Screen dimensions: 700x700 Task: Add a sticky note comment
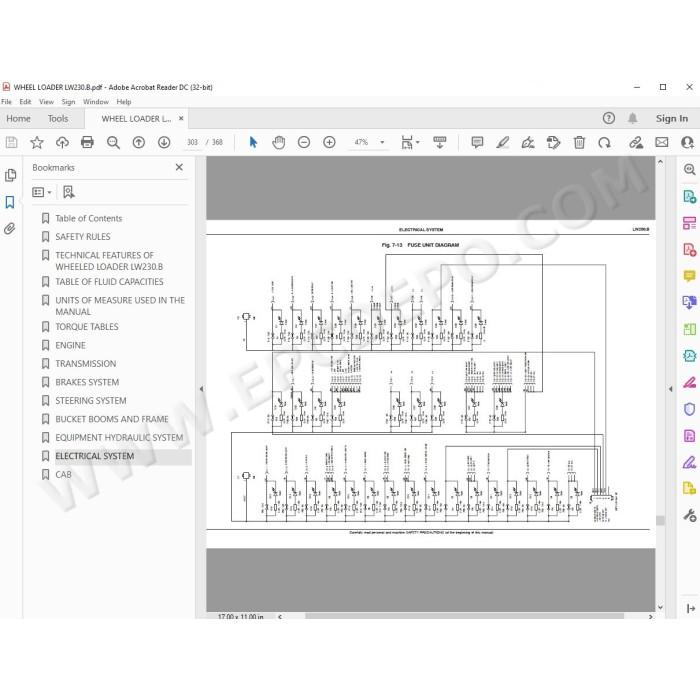click(x=477, y=142)
